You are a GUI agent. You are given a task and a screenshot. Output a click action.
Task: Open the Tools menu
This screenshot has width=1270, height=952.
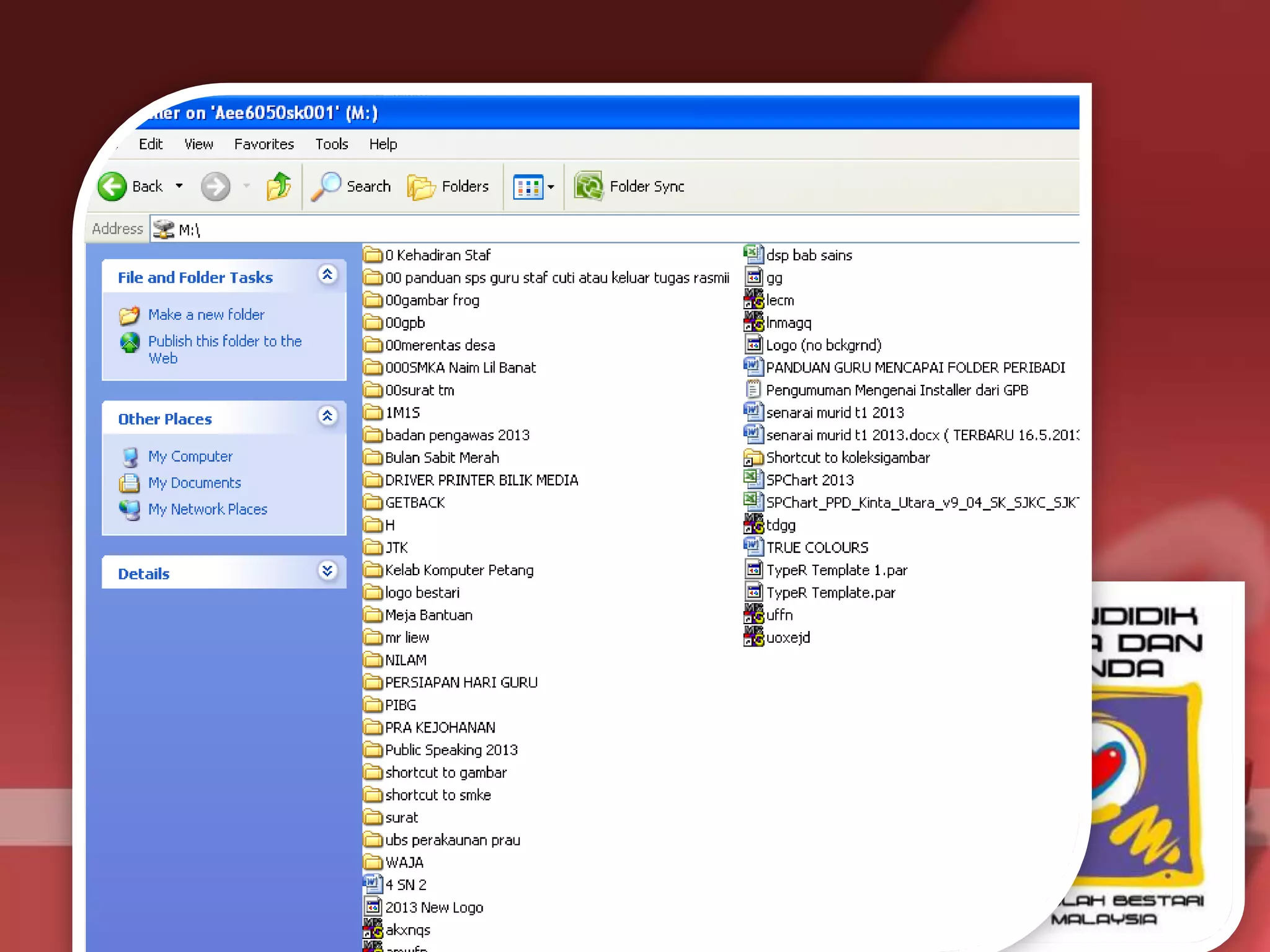331,144
